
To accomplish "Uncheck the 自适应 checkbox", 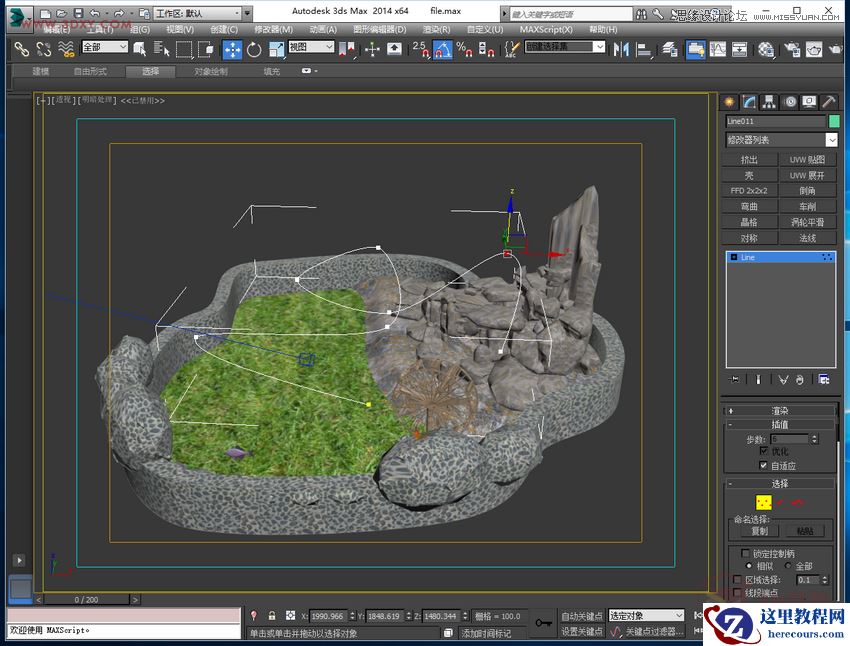I will tap(762, 466).
